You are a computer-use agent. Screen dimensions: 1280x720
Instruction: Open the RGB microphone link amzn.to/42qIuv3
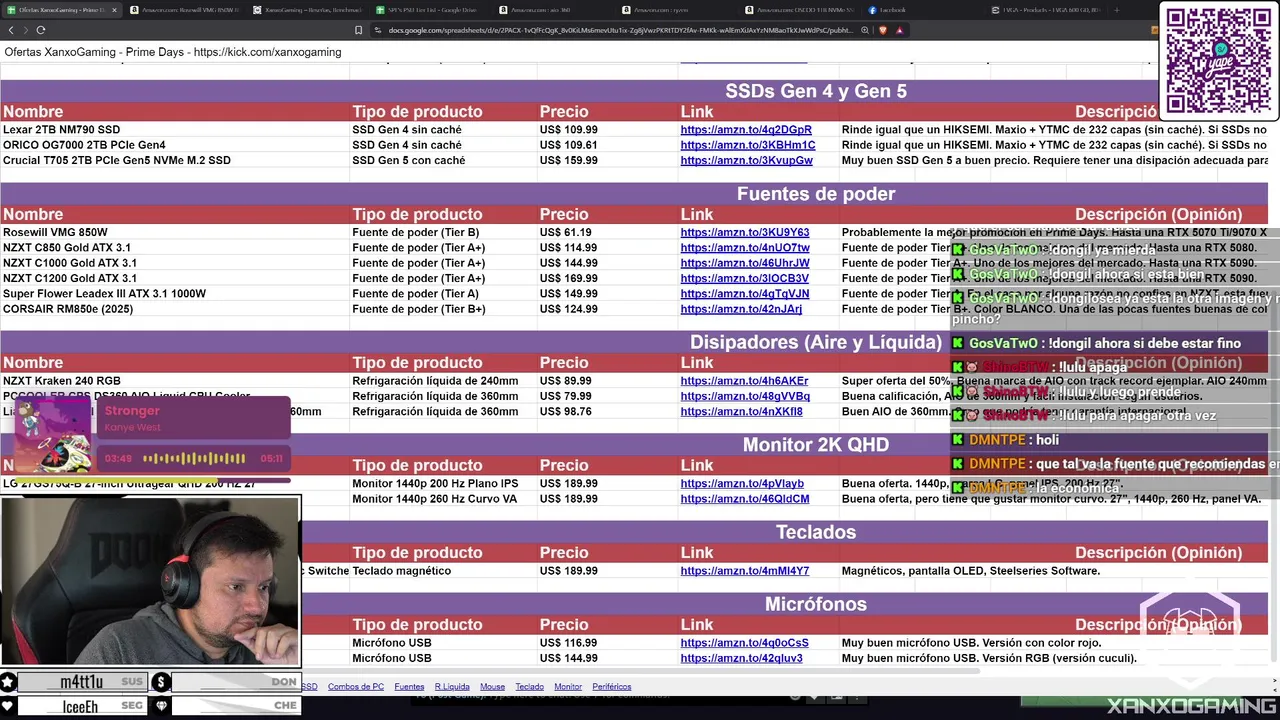(741, 658)
